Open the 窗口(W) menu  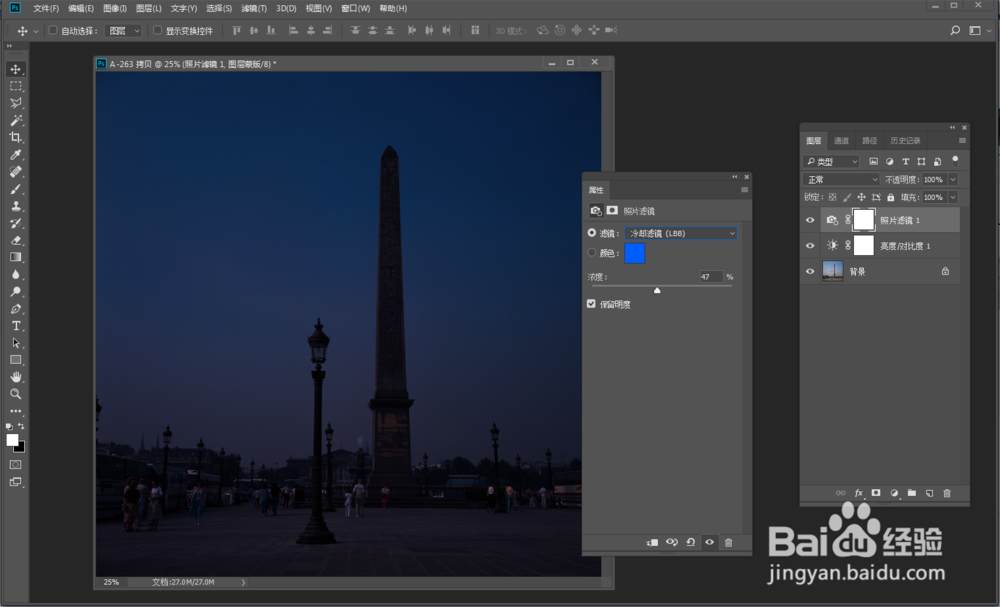(355, 8)
